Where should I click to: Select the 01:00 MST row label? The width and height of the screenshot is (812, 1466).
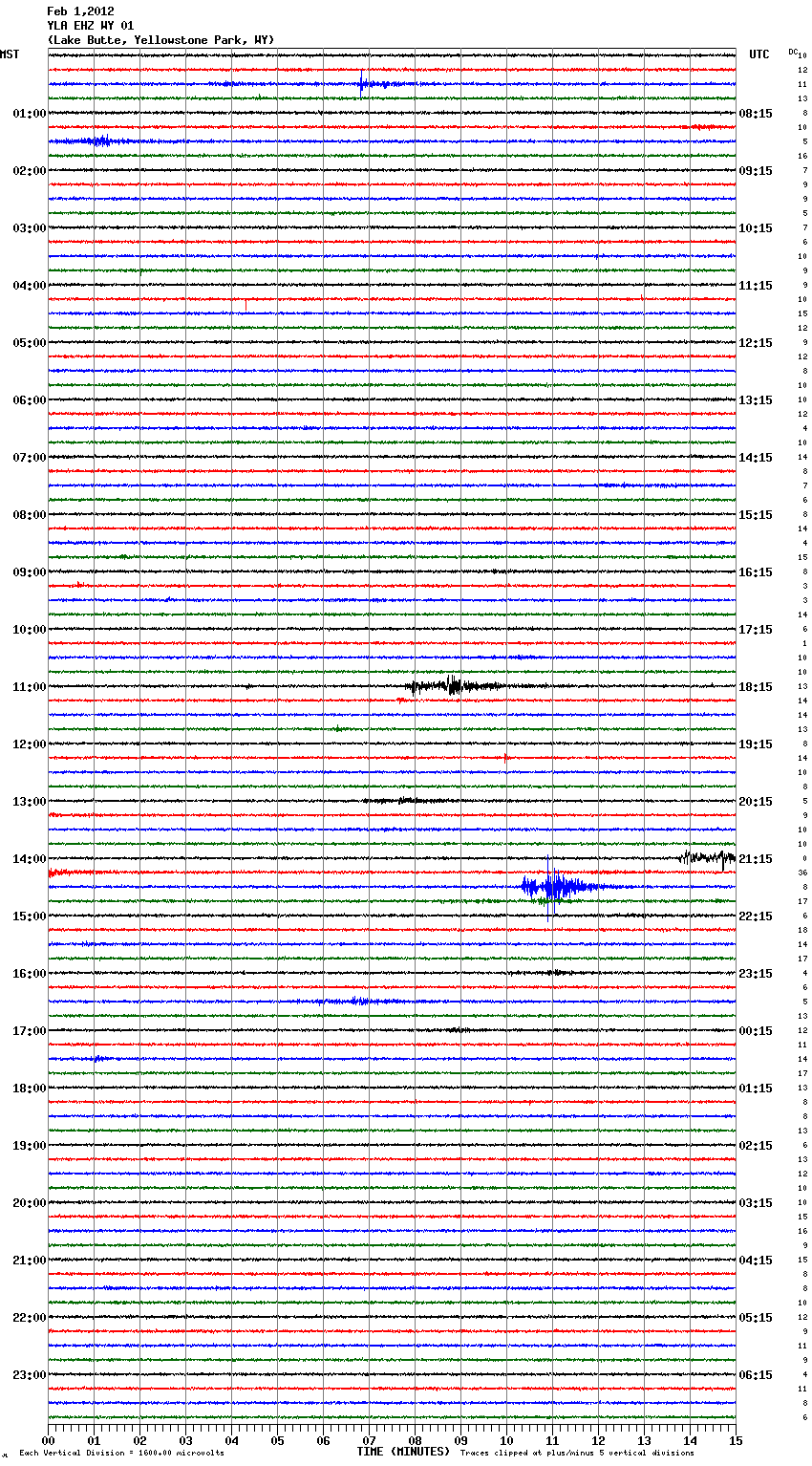[30, 114]
